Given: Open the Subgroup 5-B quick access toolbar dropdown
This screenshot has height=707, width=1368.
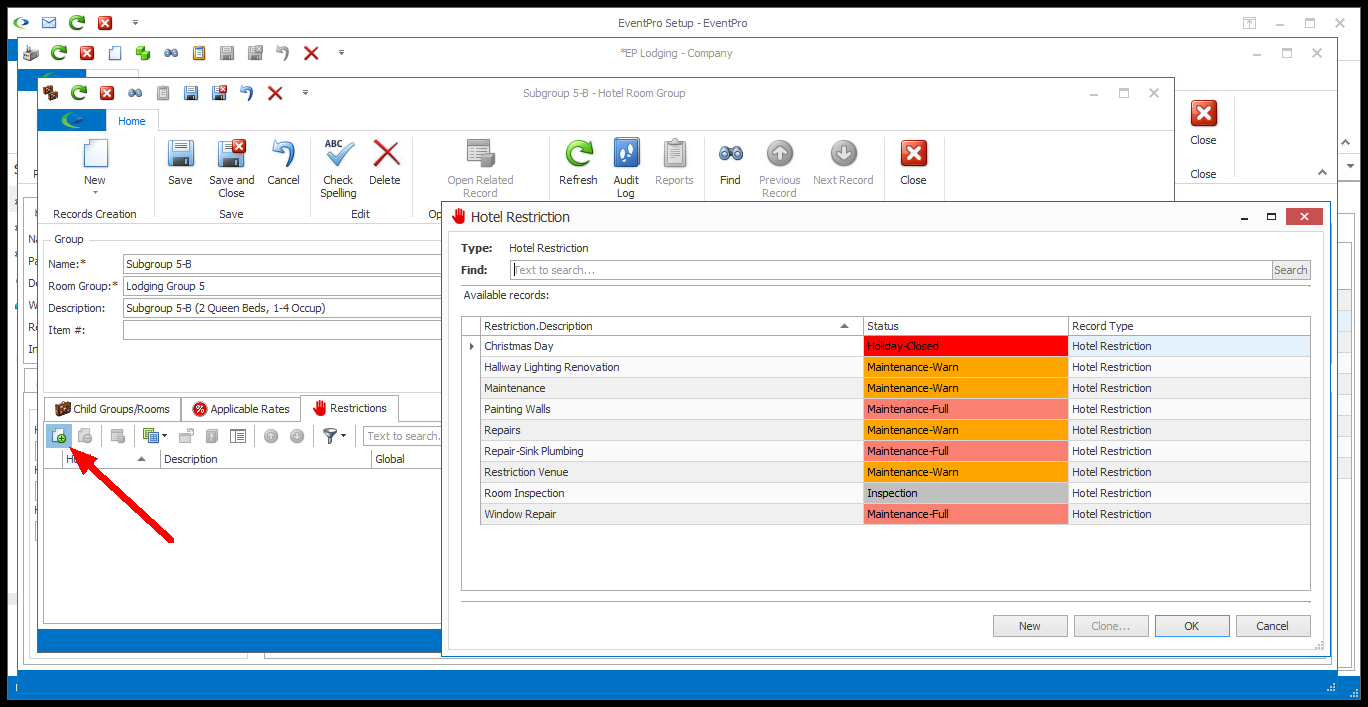Looking at the screenshot, I should coord(305,93).
